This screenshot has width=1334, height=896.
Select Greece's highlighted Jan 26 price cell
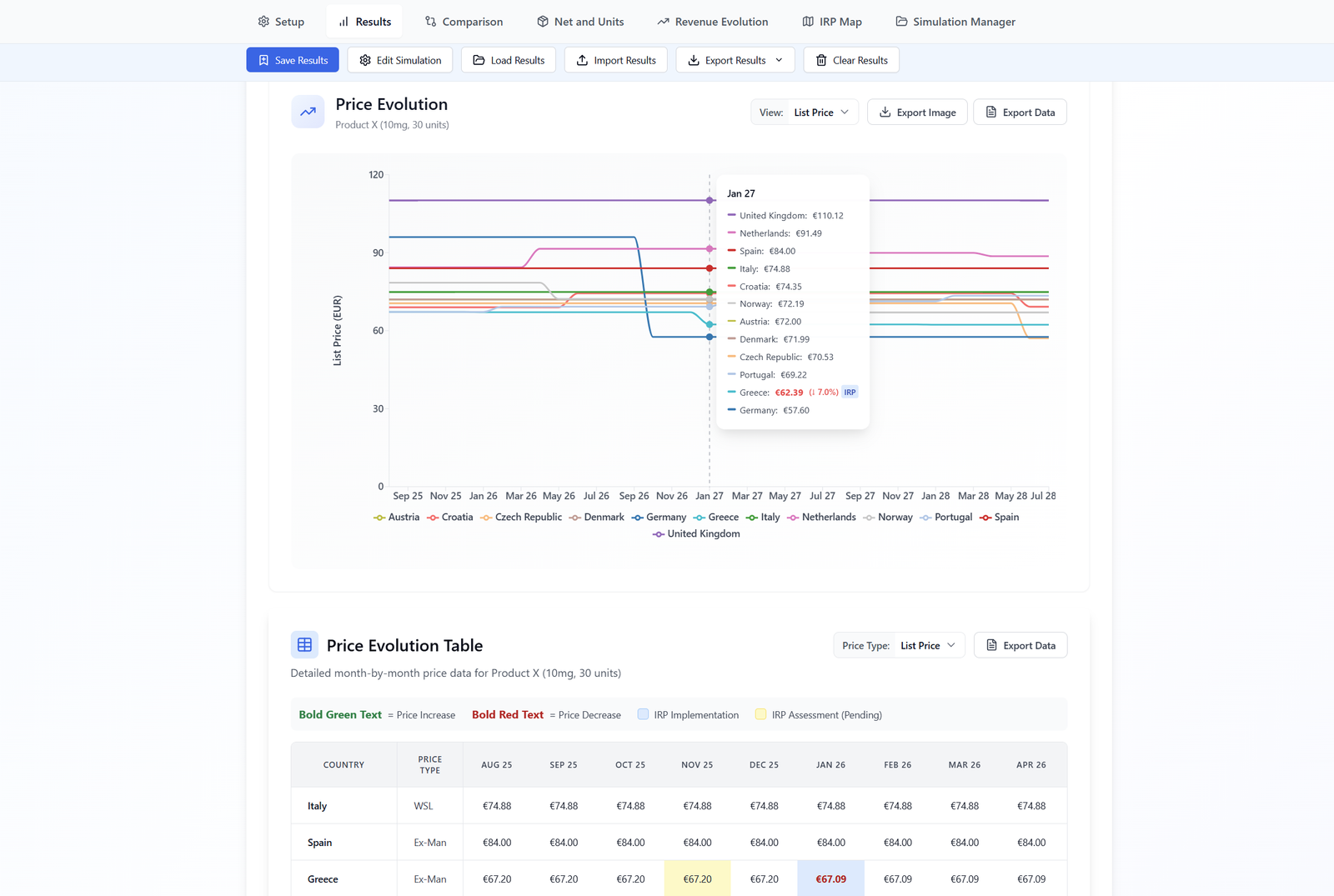tap(830, 878)
